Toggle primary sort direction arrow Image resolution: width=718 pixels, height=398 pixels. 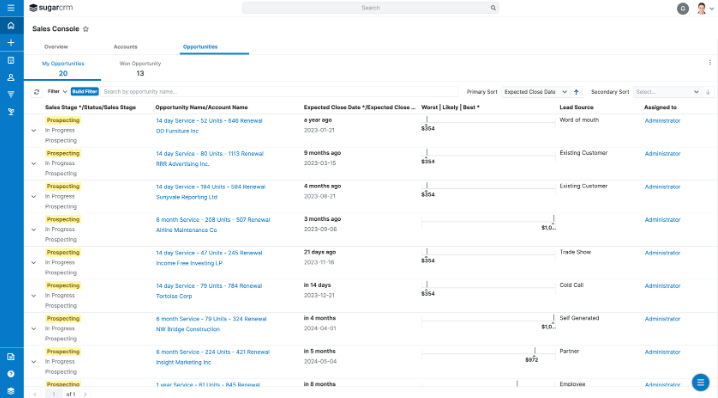[x=576, y=92]
